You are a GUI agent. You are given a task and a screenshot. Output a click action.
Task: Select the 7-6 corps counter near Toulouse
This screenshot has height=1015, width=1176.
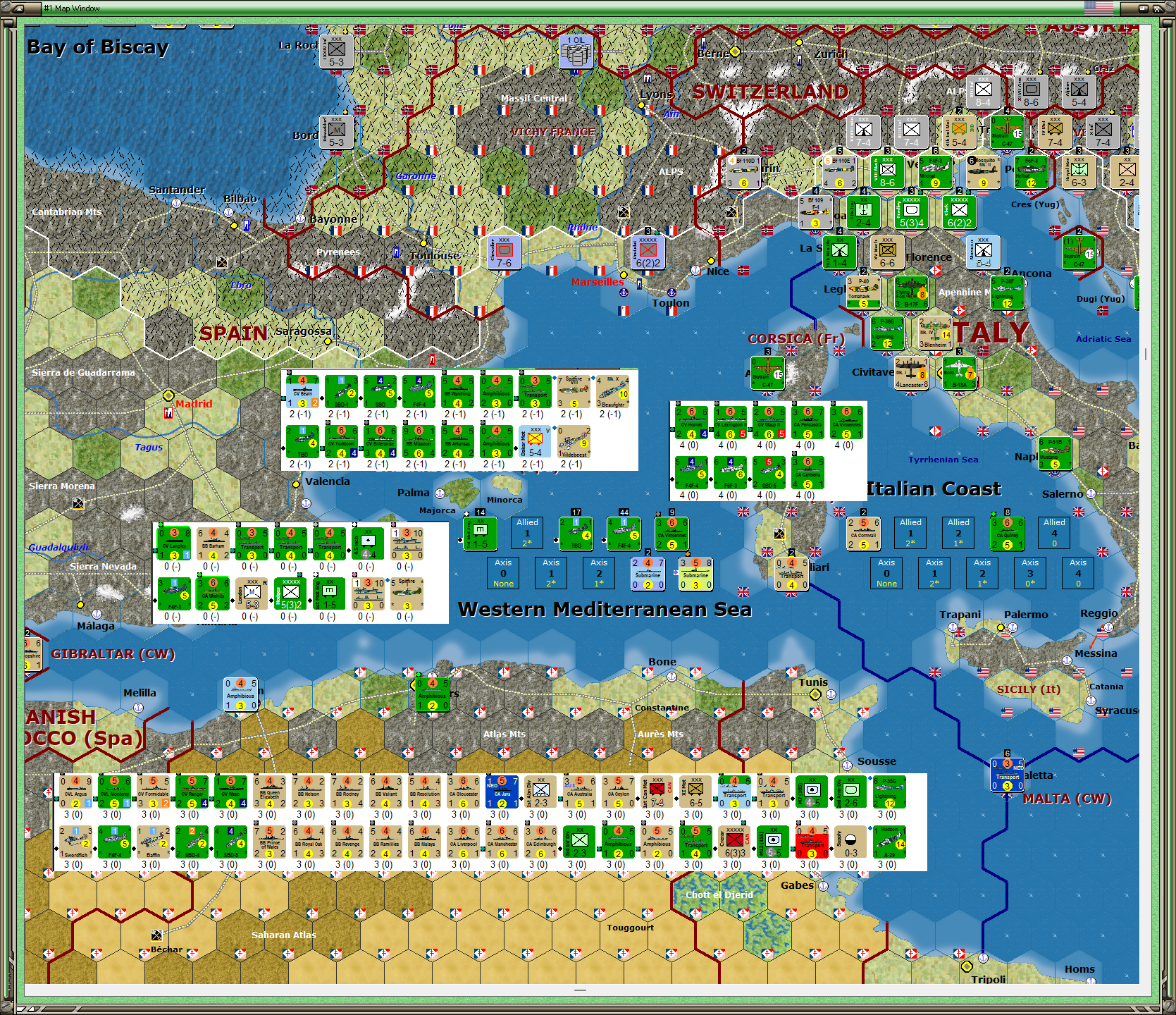(x=504, y=252)
